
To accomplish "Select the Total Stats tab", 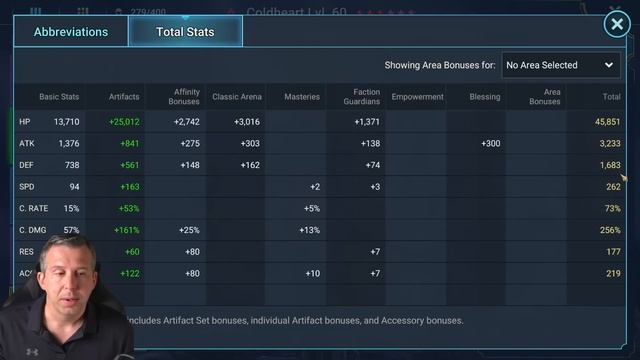I will pos(185,32).
